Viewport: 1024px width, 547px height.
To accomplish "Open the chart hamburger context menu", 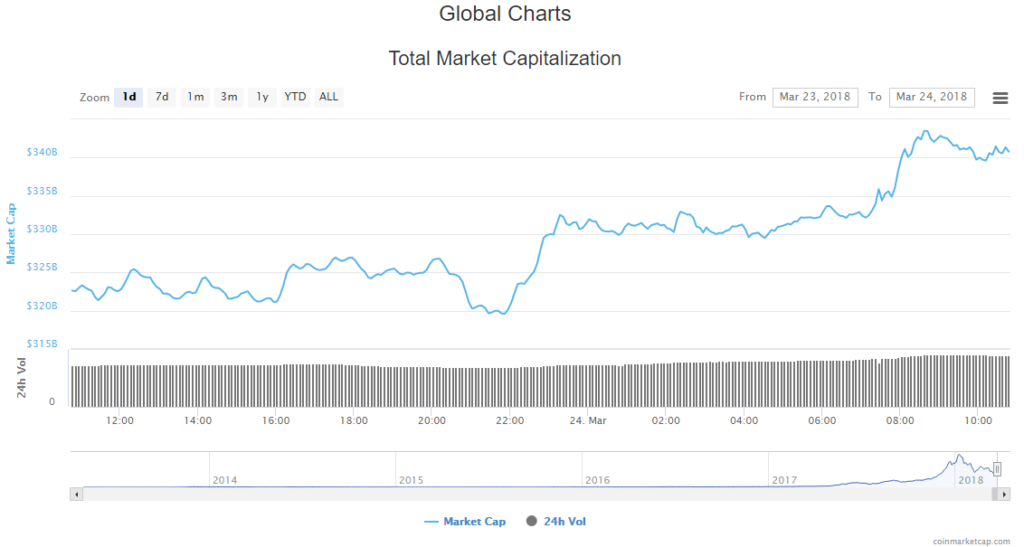I will (999, 97).
